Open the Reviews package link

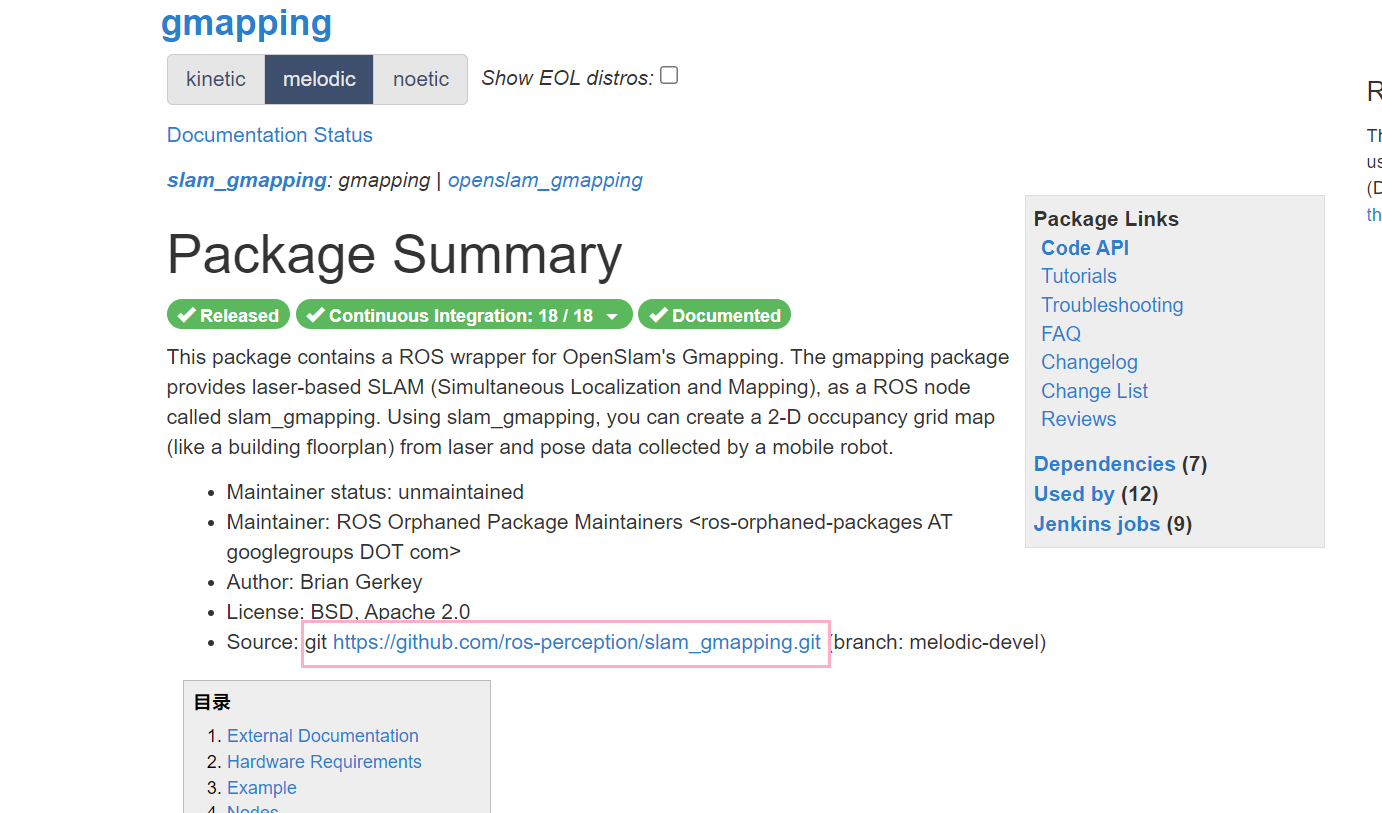(x=1078, y=419)
